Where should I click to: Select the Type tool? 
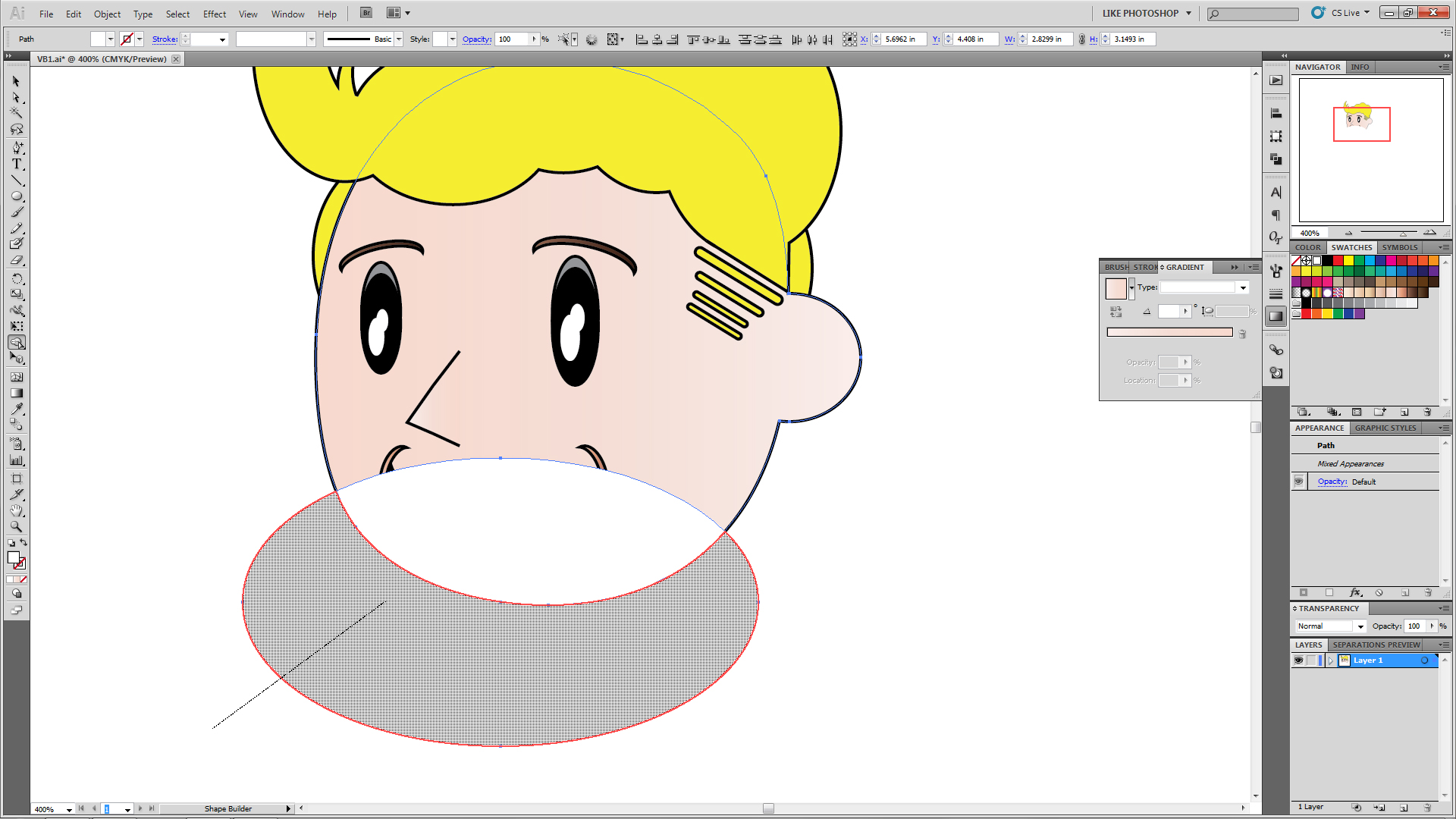16,164
